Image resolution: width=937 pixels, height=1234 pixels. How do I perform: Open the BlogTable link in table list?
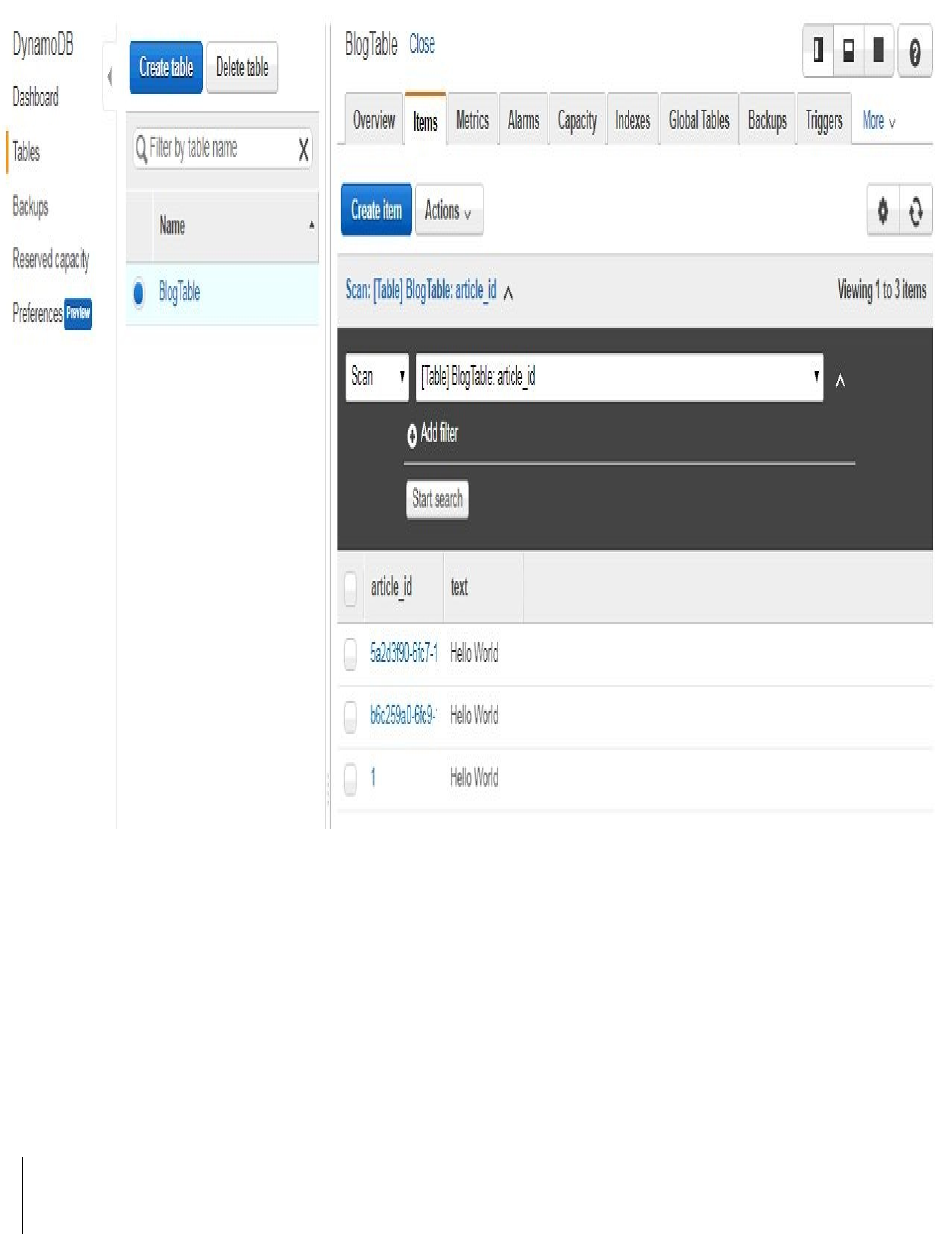(x=179, y=294)
